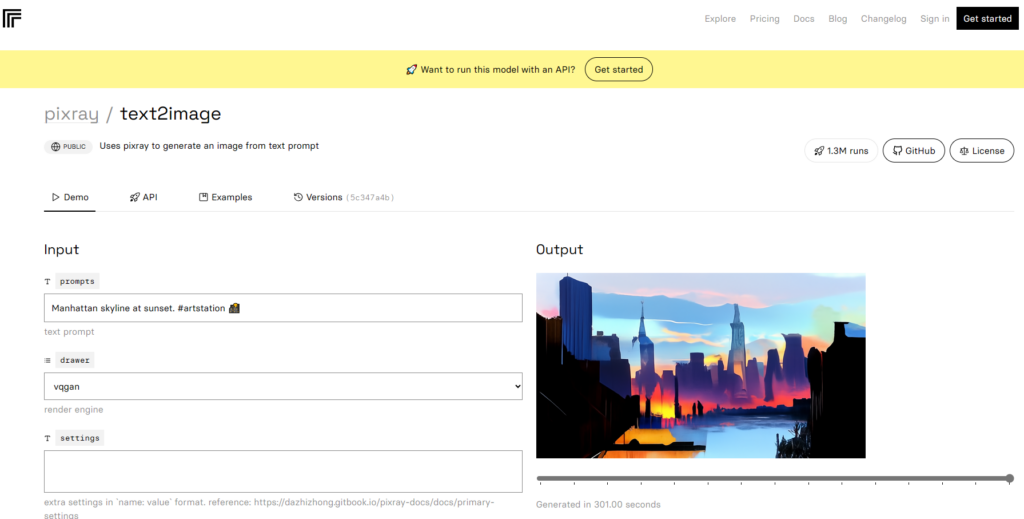Click the settings text area
The height and width of the screenshot is (519, 1024).
tap(283, 471)
